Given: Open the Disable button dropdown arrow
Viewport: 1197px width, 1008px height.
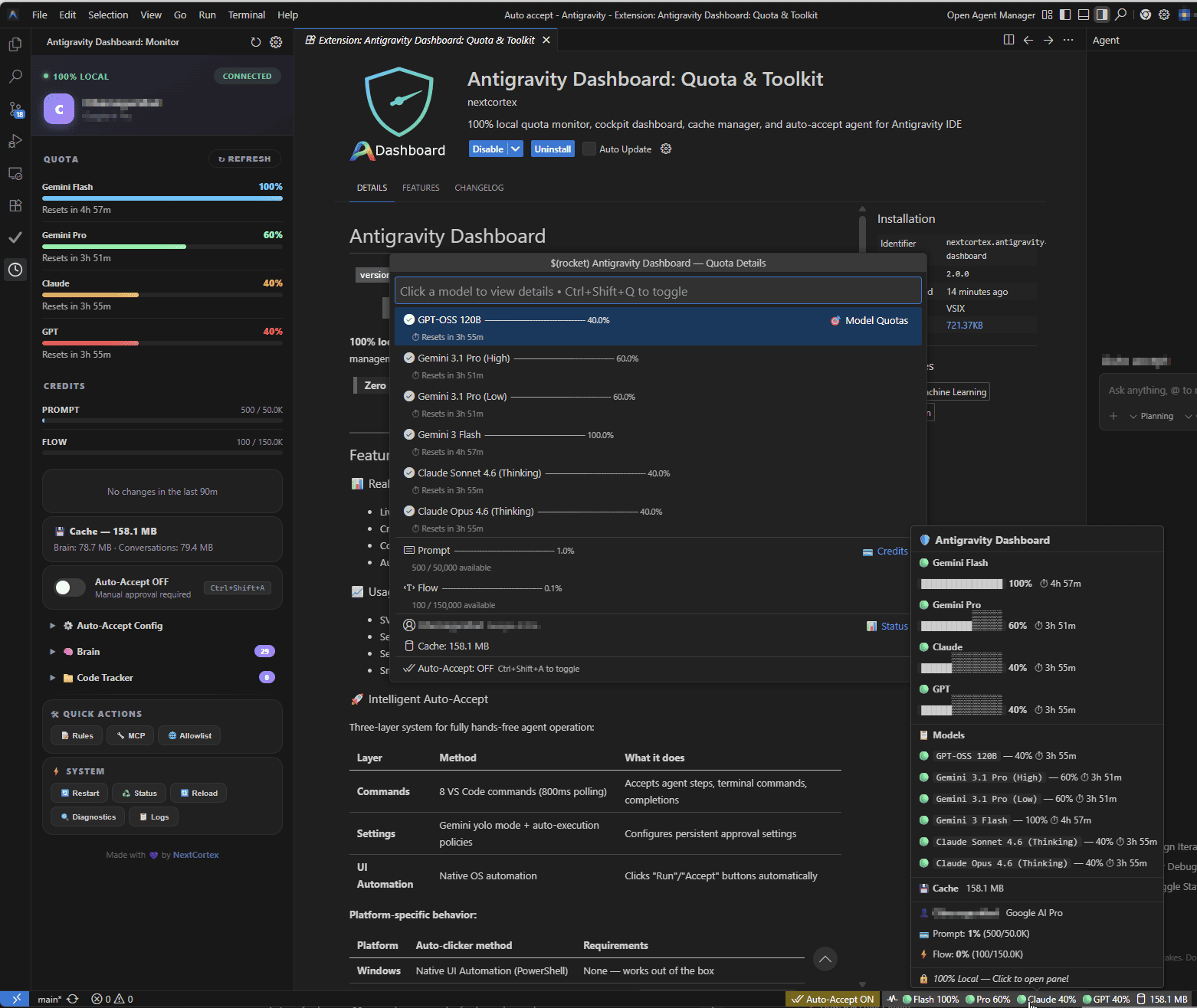Looking at the screenshot, I should (x=516, y=149).
